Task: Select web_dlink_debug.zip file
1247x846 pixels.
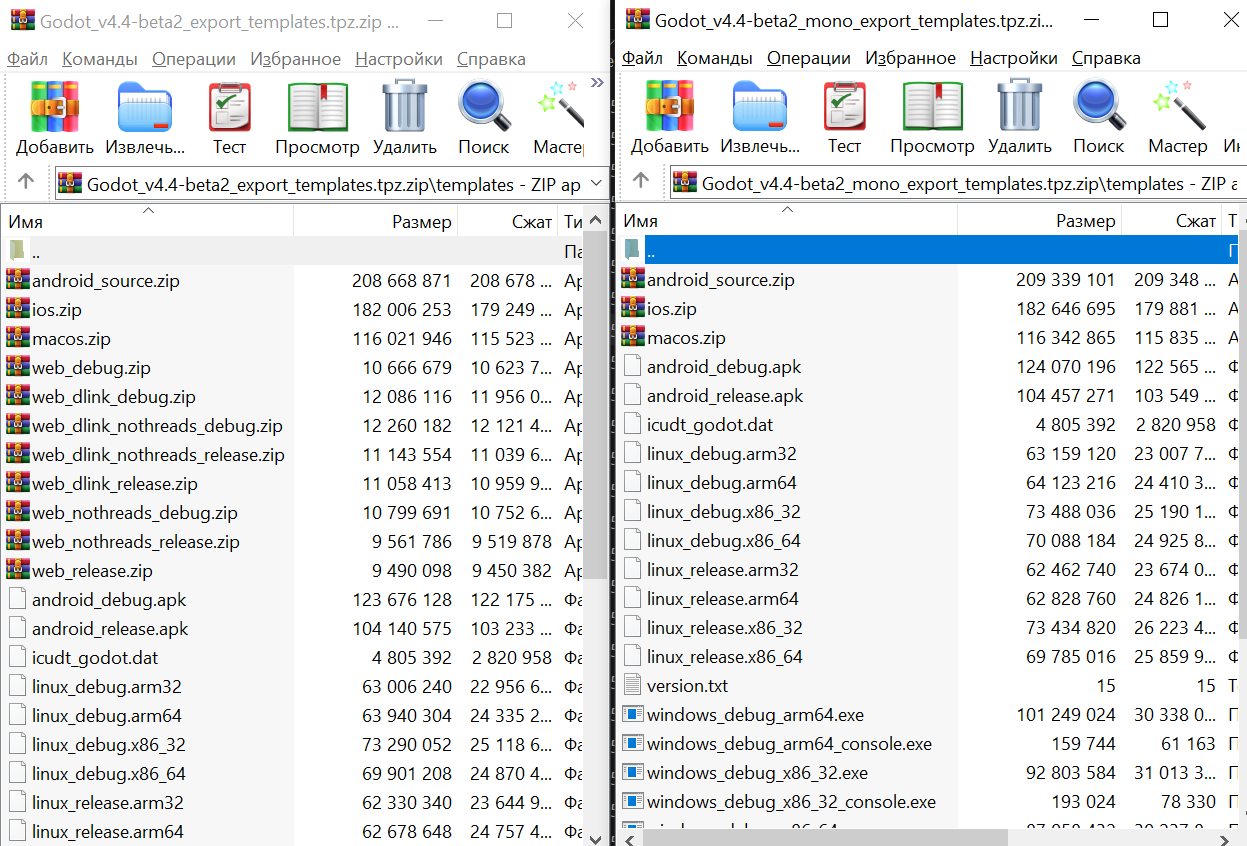Action: click(114, 397)
